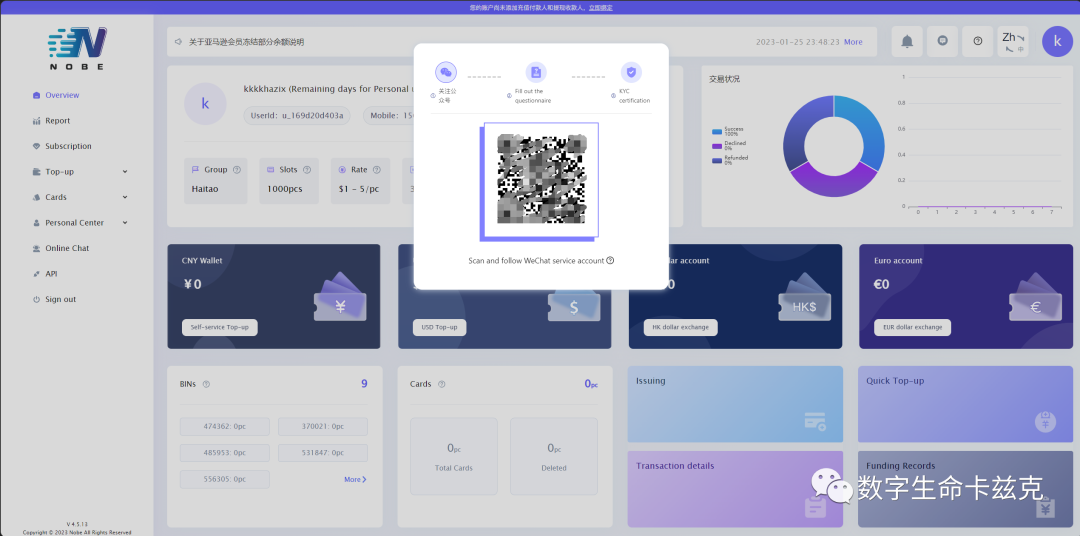This screenshot has height=536, width=1080.
Task: Click the yen wallet card icon
Action: coord(340,297)
